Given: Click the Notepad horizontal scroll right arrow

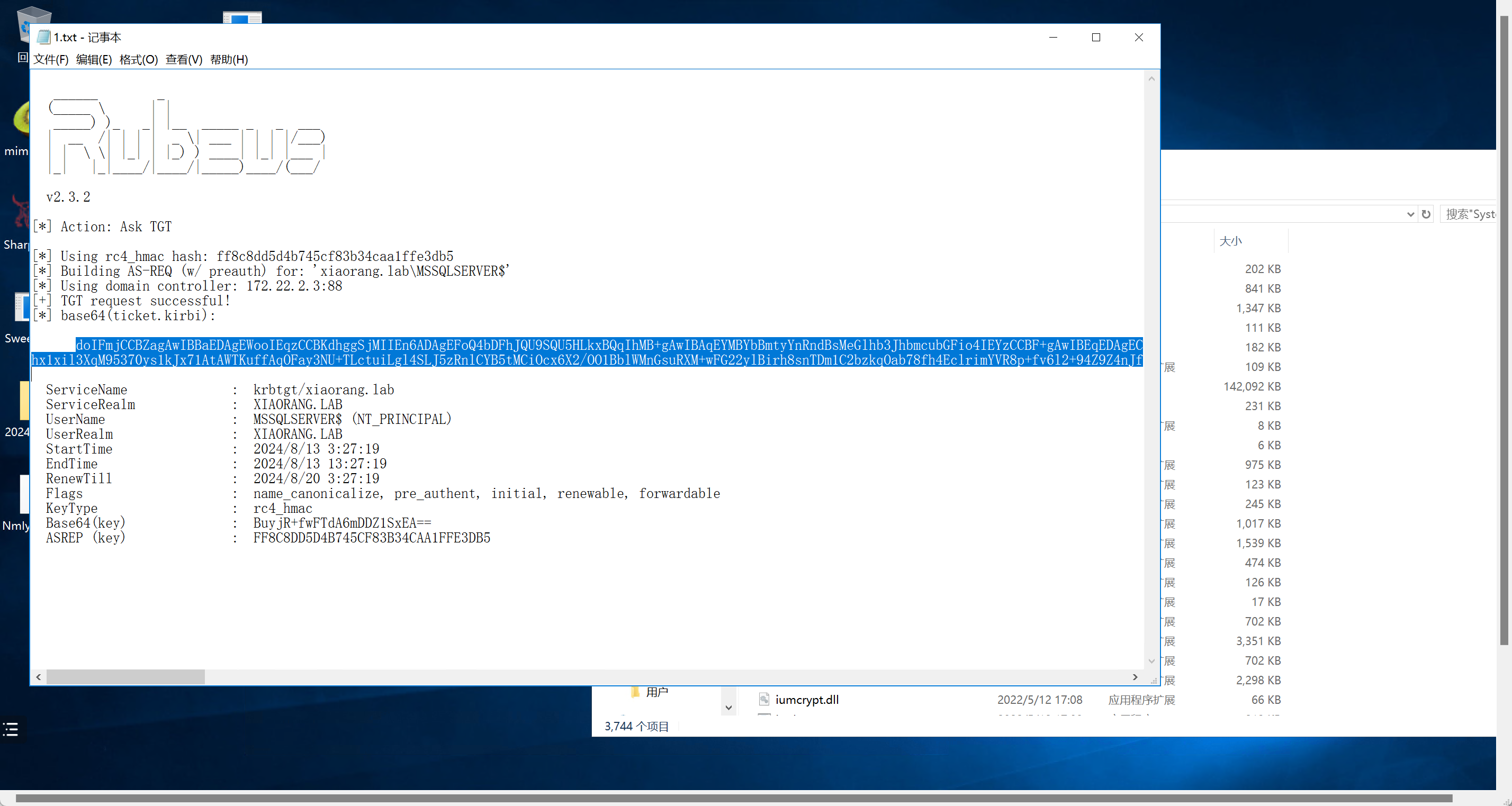Looking at the screenshot, I should [x=1135, y=677].
